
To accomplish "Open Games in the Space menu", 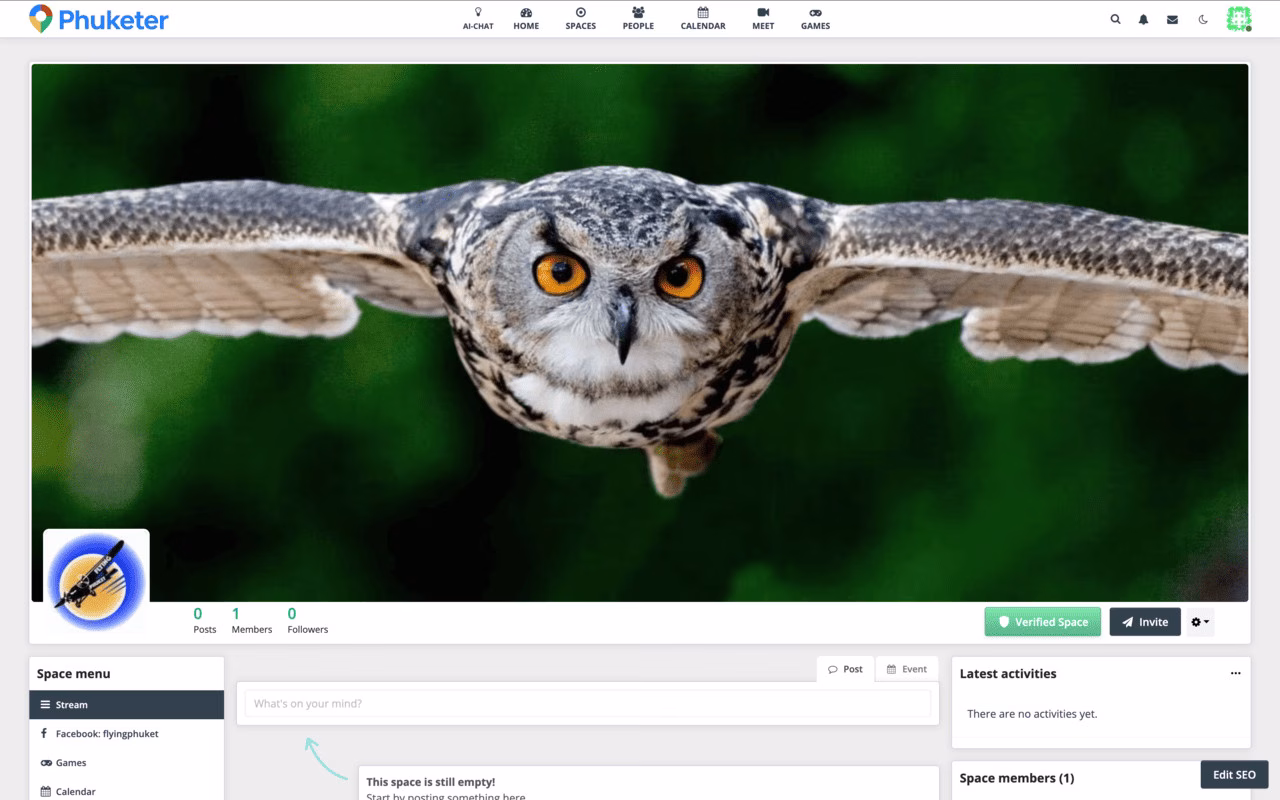I will point(126,763).
